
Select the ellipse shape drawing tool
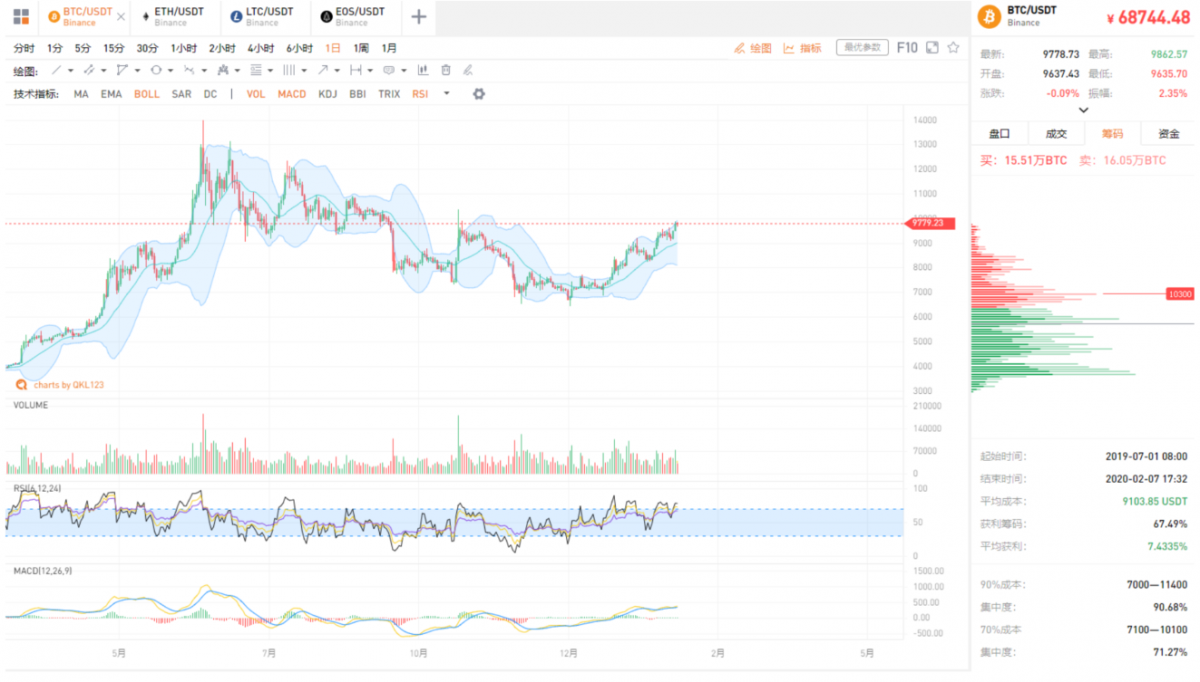click(155, 70)
